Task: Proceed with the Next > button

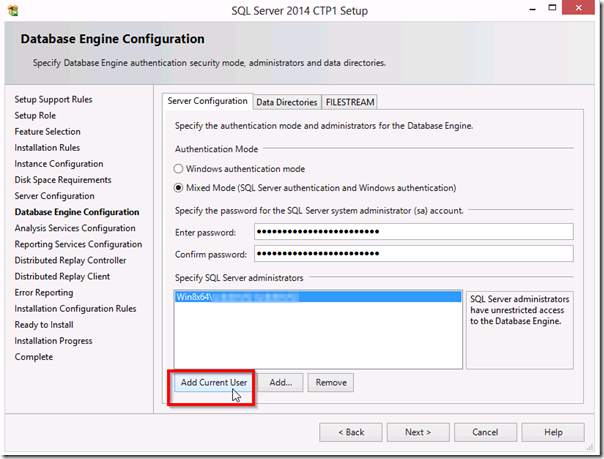Action: click(x=418, y=432)
